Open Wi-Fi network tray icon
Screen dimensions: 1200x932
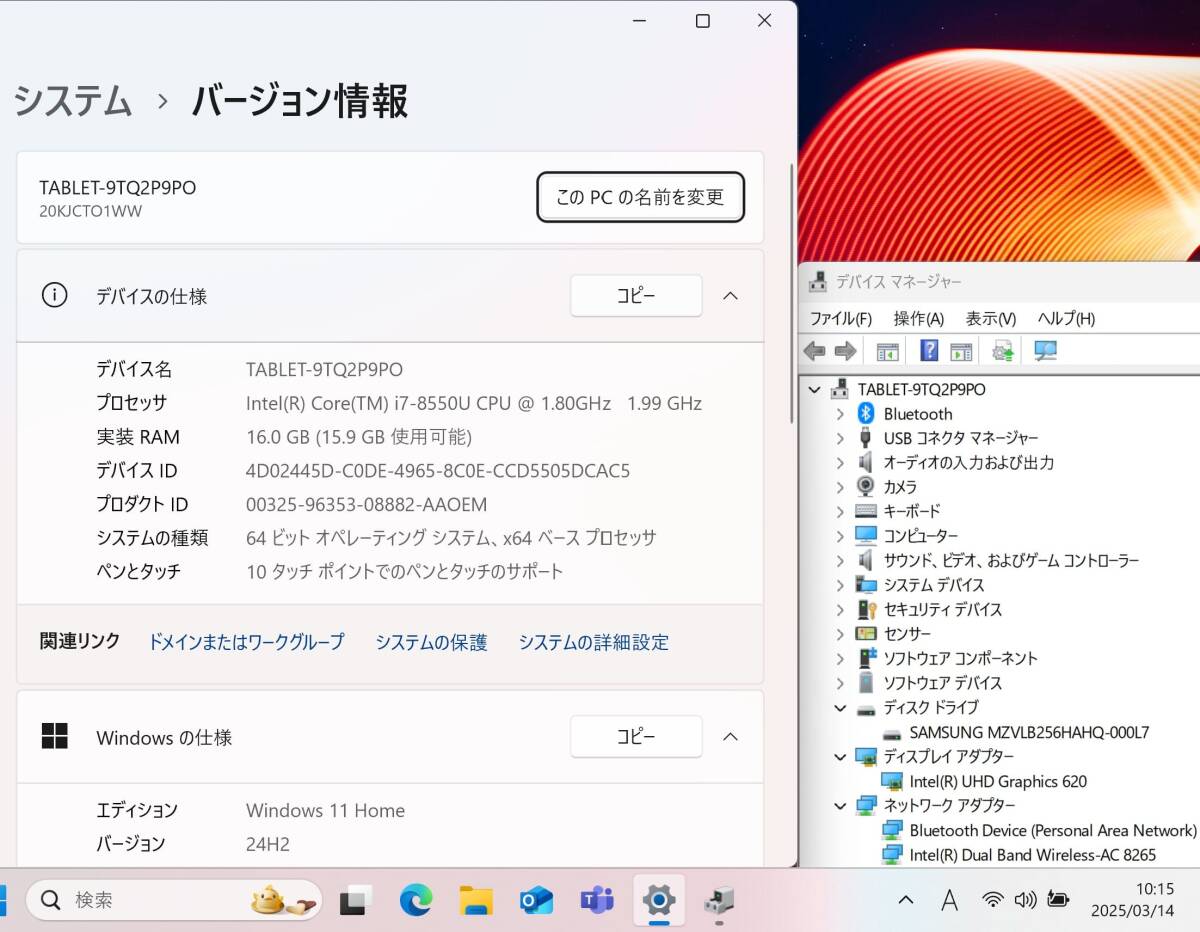tap(992, 900)
